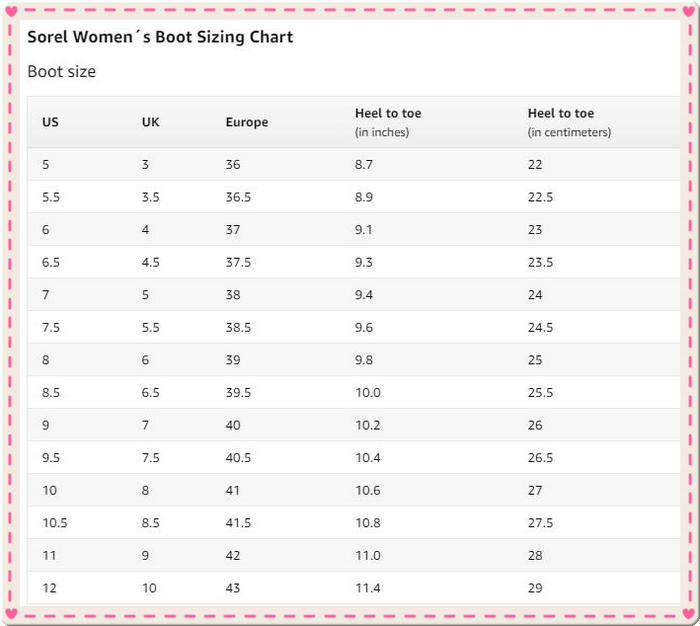Select the Boot size subheading

pos(61,72)
